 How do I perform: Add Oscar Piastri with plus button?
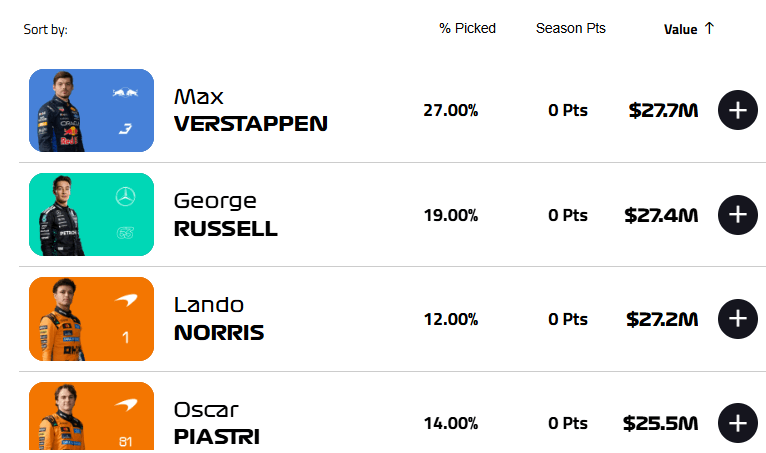738,423
